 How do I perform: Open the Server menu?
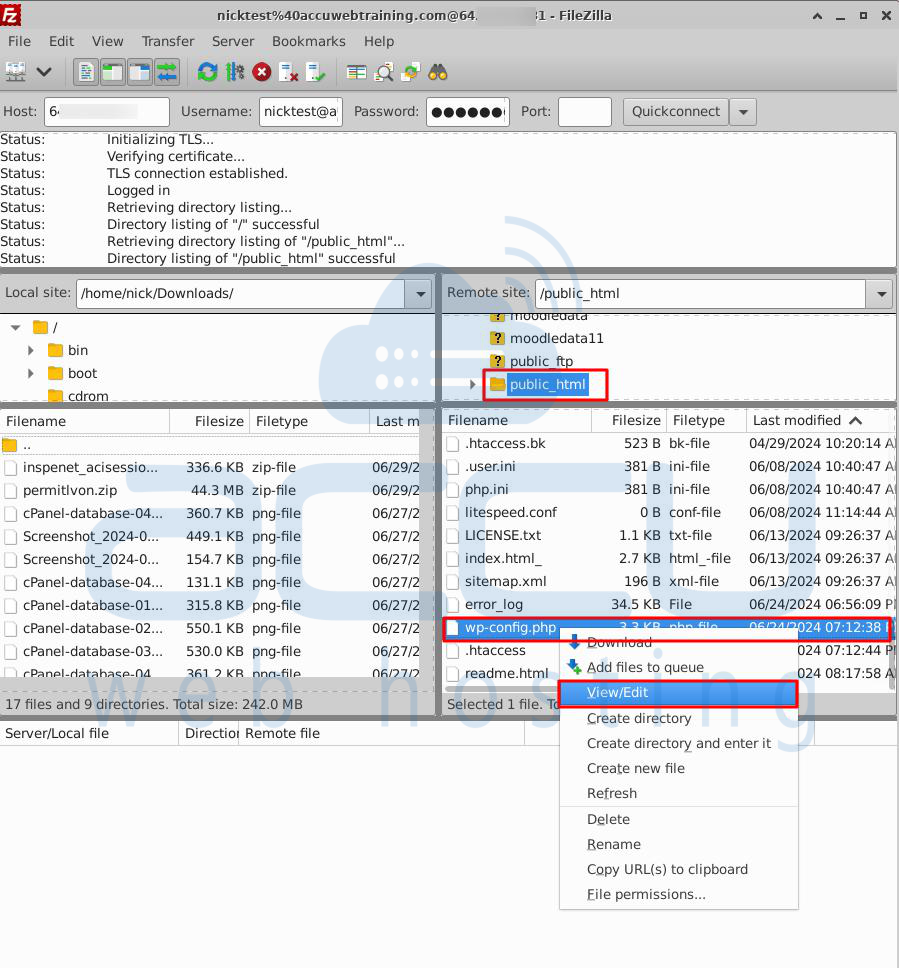click(233, 41)
